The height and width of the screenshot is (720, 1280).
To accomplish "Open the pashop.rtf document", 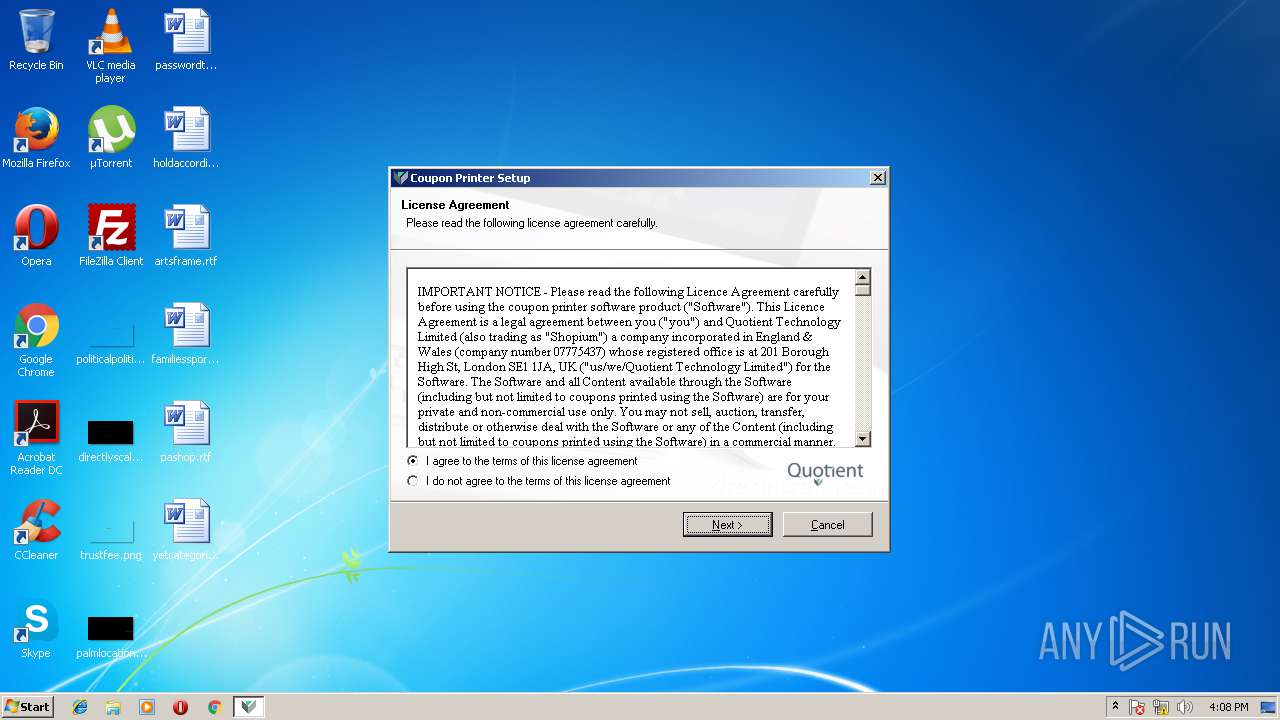I will [x=186, y=432].
